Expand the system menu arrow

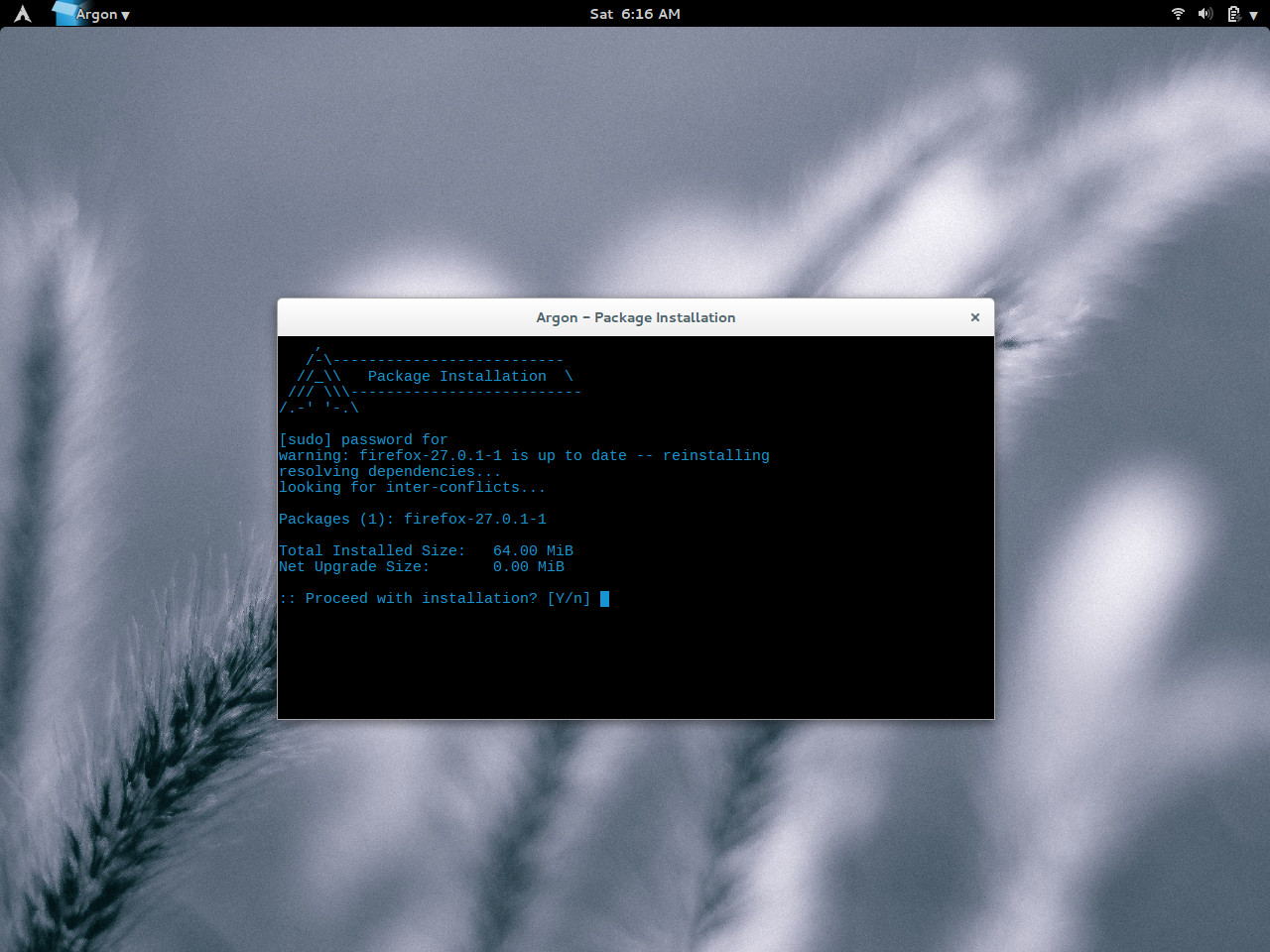pos(1254,15)
